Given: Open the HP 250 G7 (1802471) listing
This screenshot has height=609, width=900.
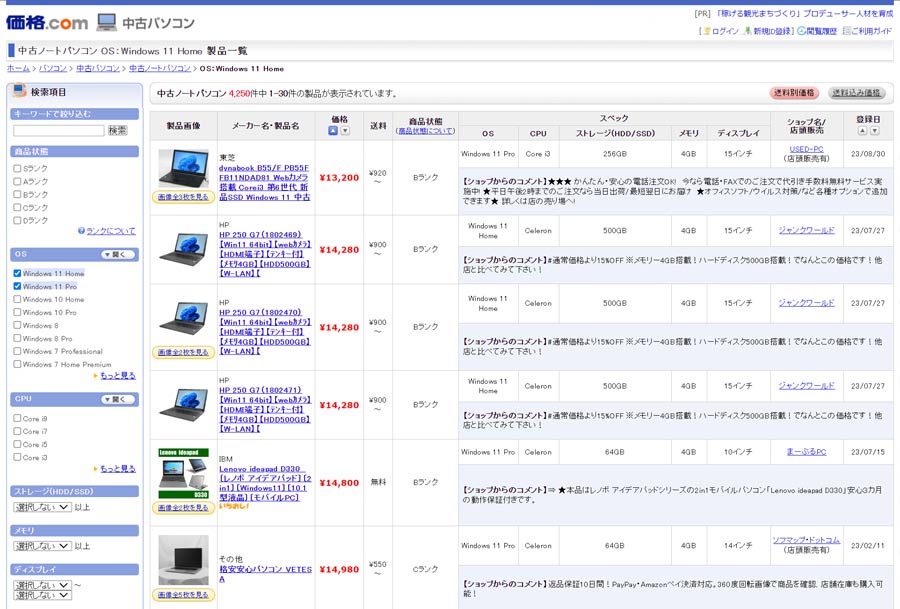Looking at the screenshot, I should [265, 410].
